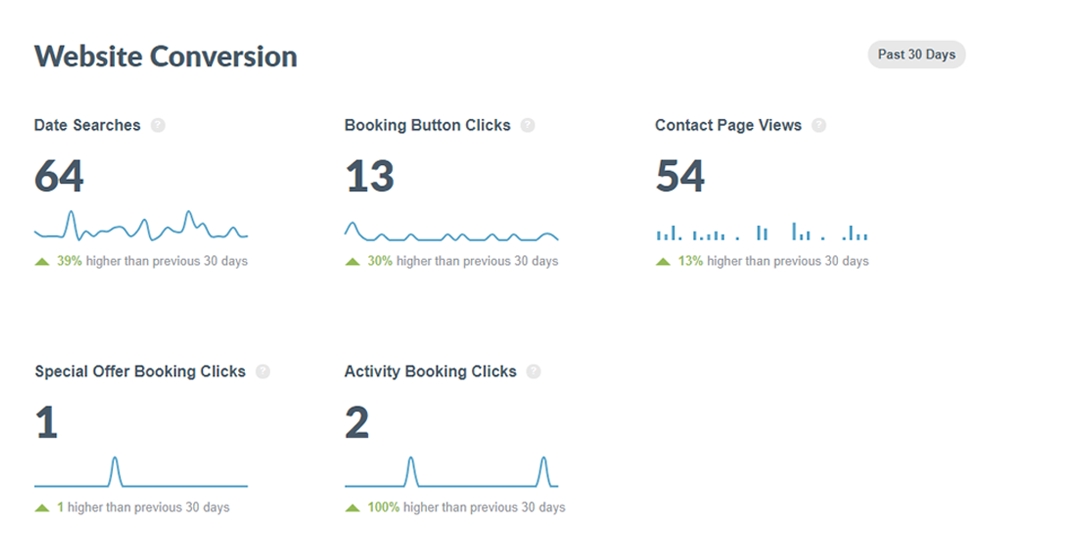Click the Special Offer Booking Clicks sparkline
Viewport: 1075px width, 547px height.
(140, 473)
